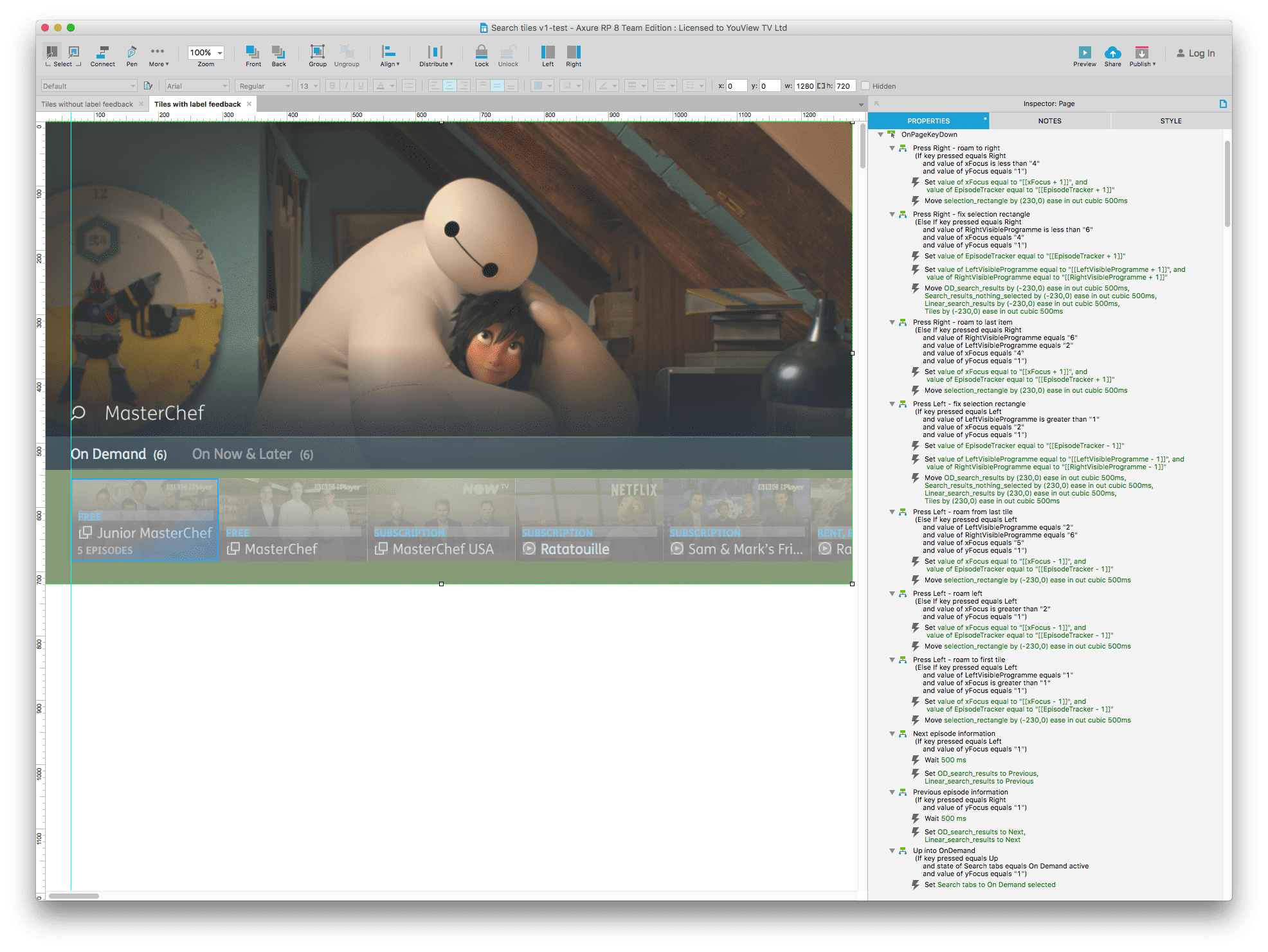Click the Unlock icon
This screenshot has width=1268, height=952.
(508, 55)
